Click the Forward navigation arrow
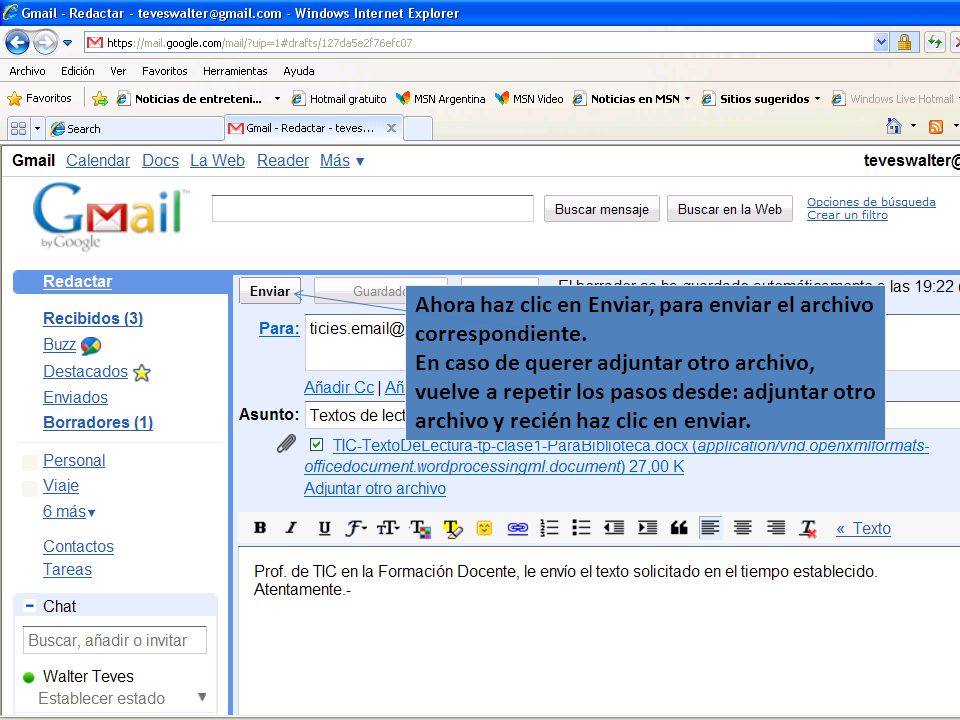The image size is (960, 720). (45, 42)
